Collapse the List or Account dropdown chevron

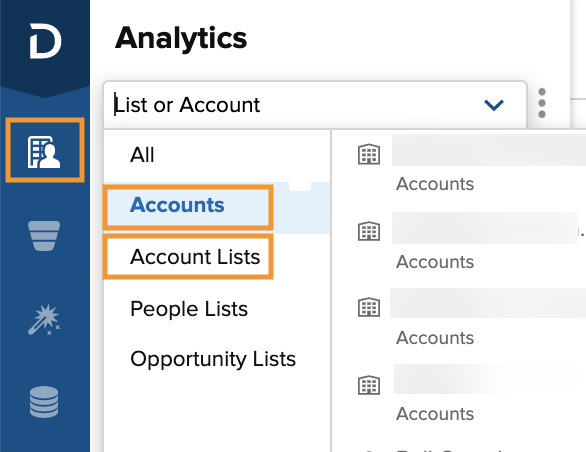[494, 105]
